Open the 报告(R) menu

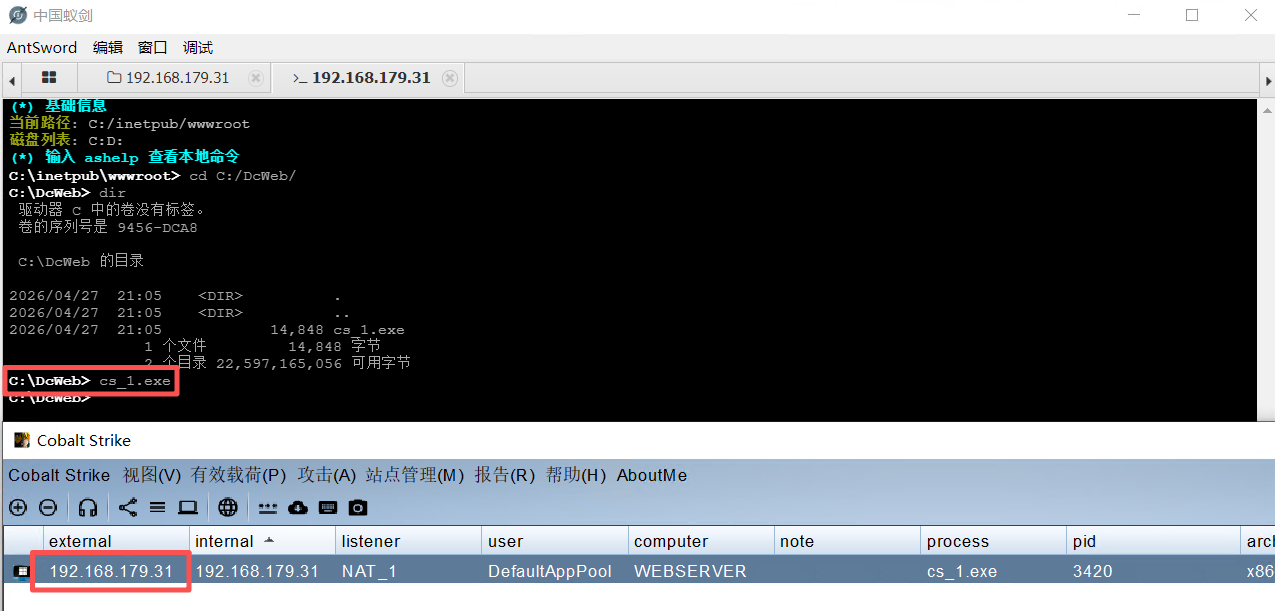[505, 475]
